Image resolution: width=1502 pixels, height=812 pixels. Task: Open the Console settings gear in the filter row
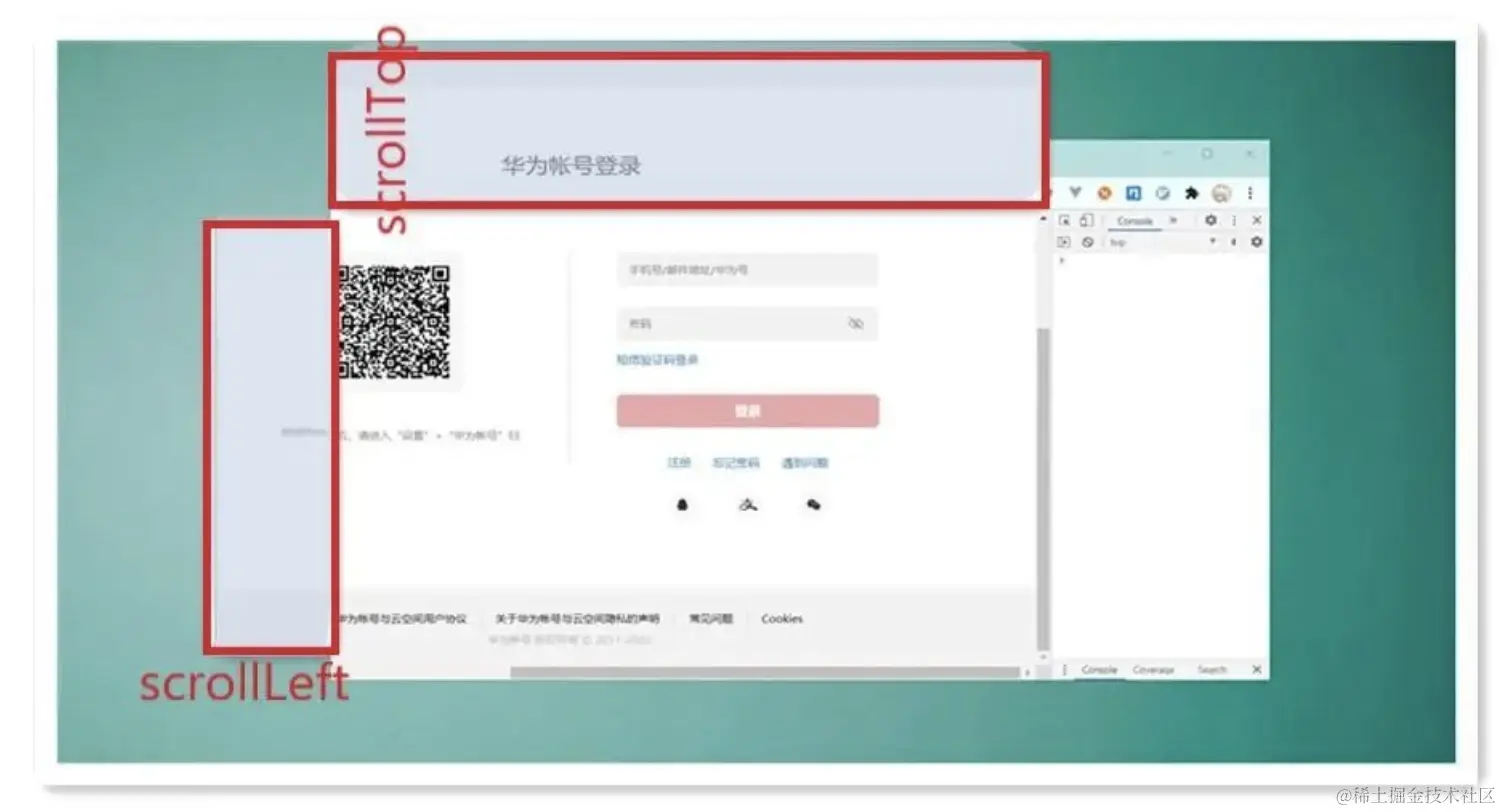click(1257, 242)
